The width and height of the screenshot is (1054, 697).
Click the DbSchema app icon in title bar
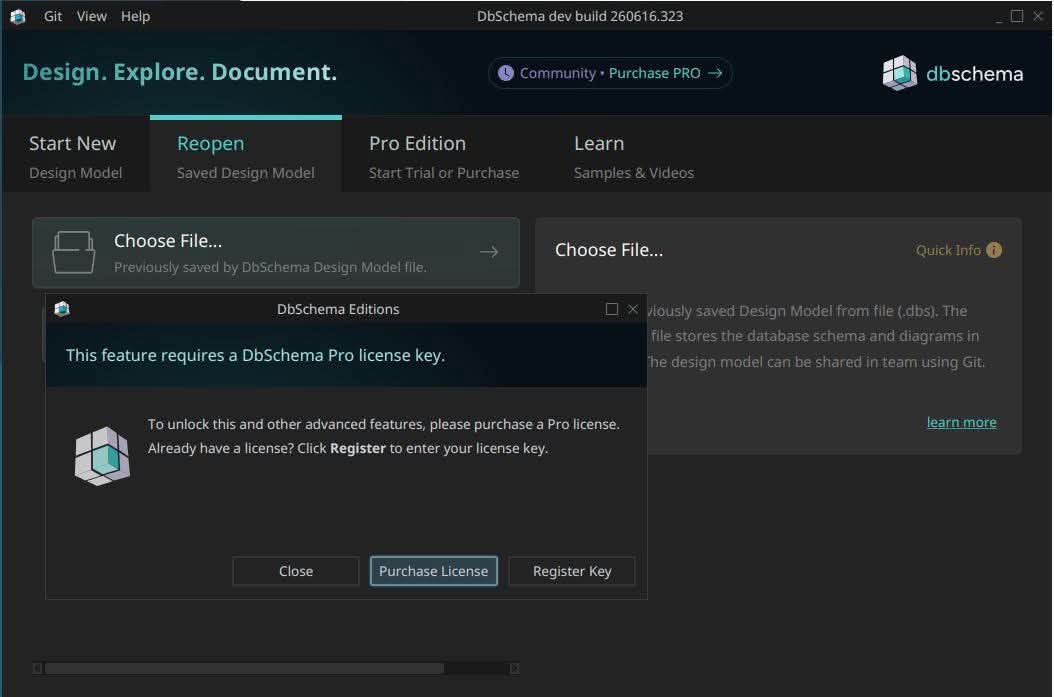(18, 16)
